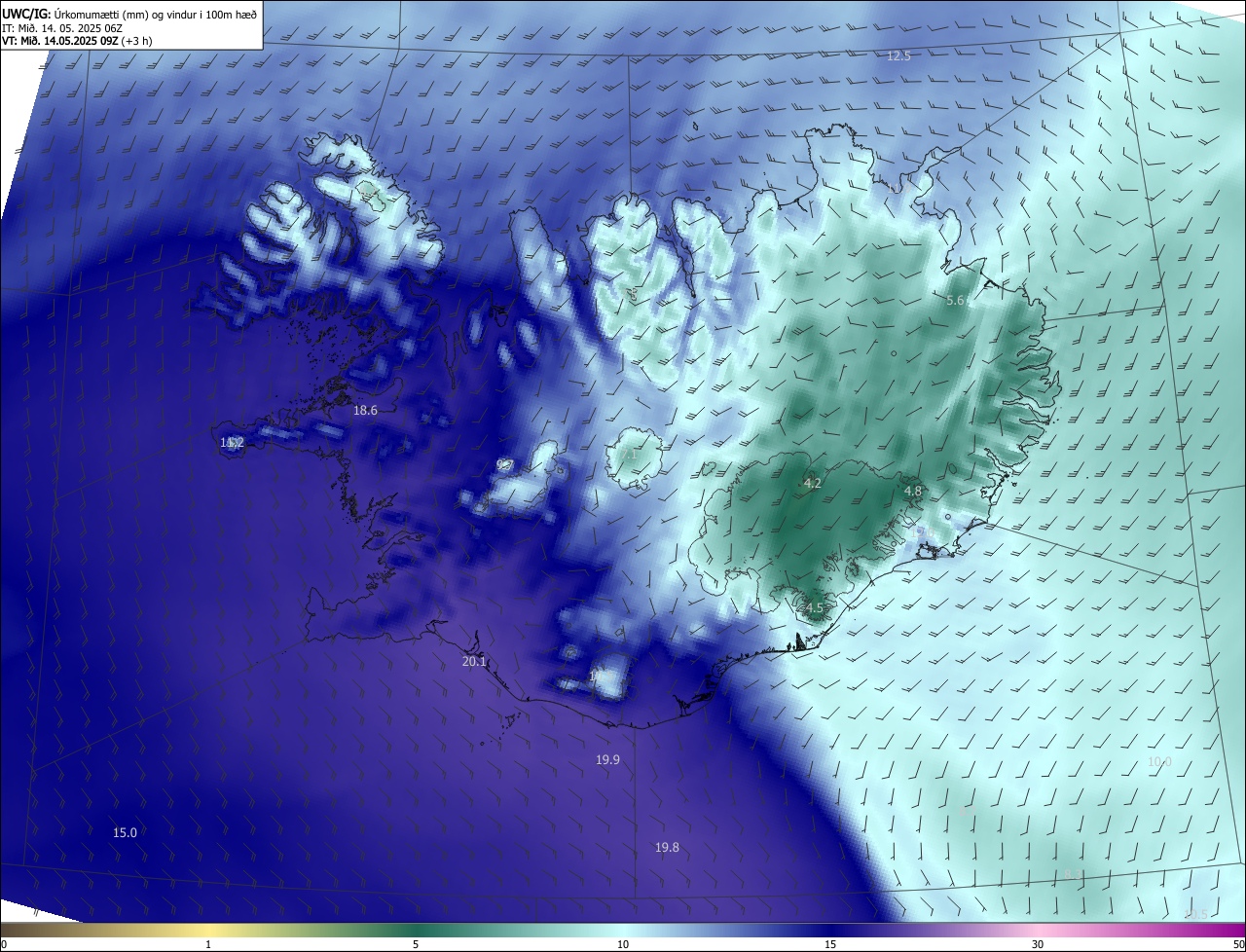This screenshot has width=1246, height=952.
Task: Click the 19.9 value label on the map
Action: (x=607, y=759)
